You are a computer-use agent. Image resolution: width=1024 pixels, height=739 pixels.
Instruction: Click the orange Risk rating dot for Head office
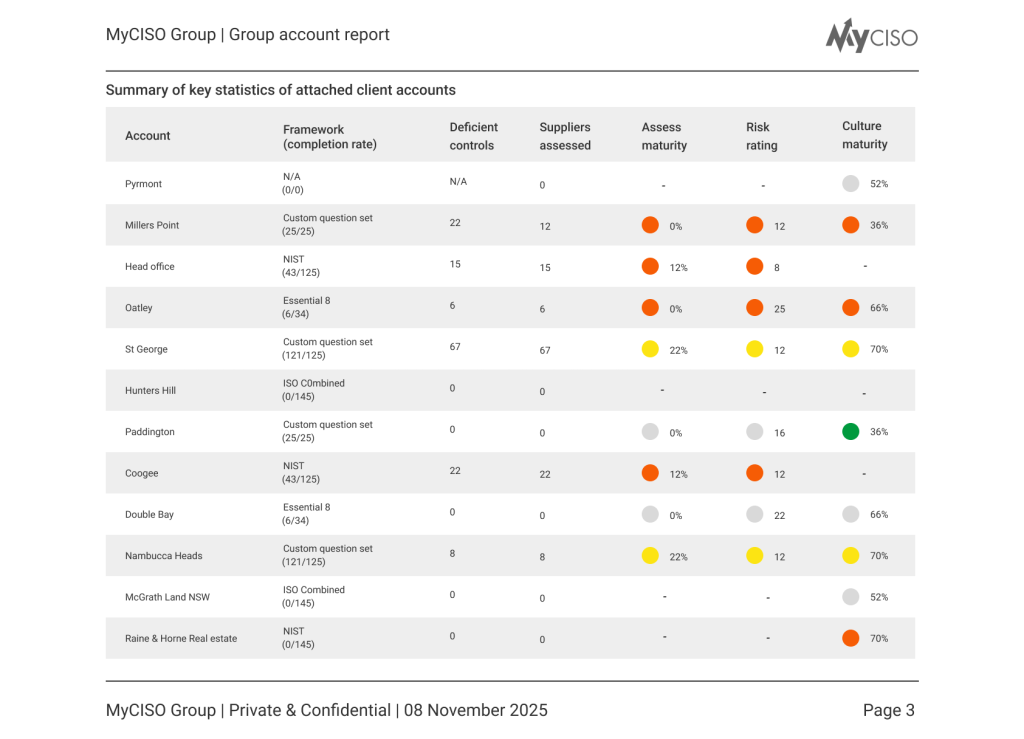[755, 266]
